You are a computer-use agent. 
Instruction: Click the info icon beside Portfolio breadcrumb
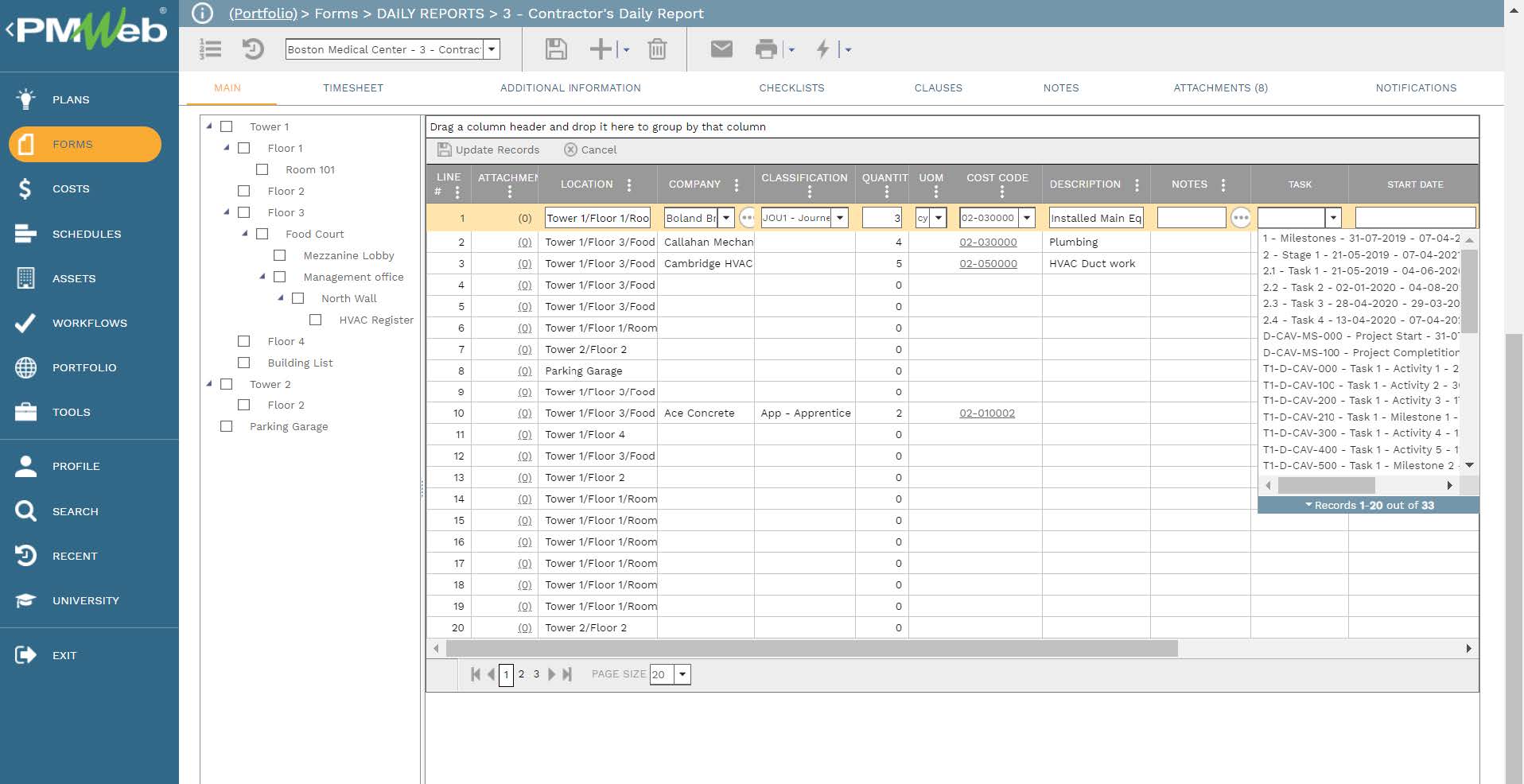(202, 14)
